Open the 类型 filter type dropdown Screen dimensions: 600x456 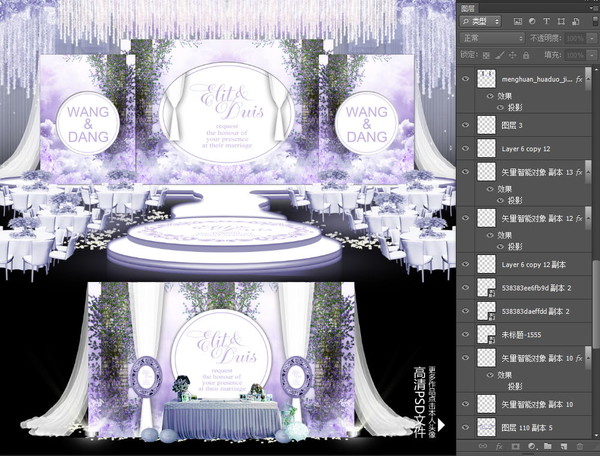(481, 21)
